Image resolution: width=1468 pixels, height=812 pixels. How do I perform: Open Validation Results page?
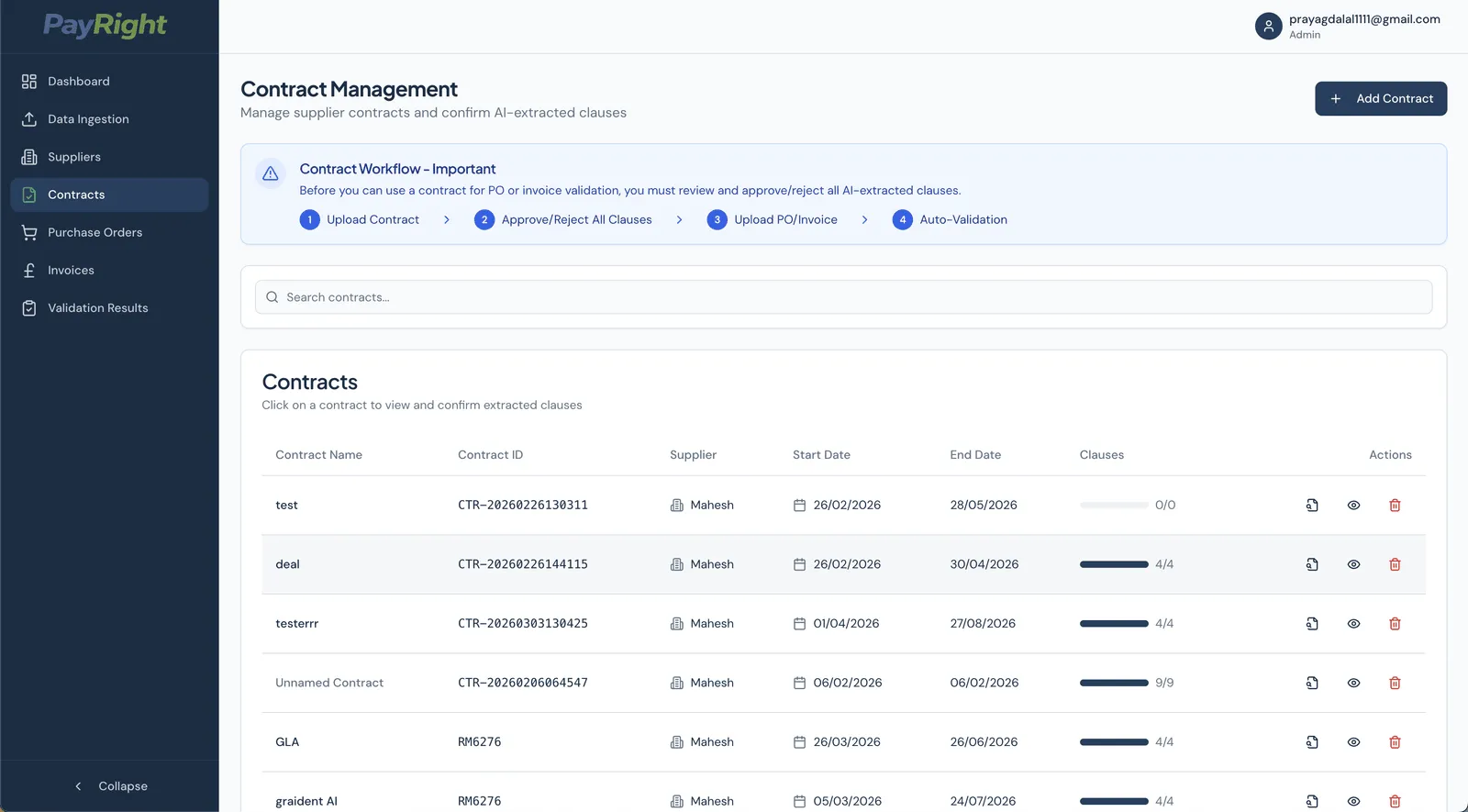coord(109,308)
